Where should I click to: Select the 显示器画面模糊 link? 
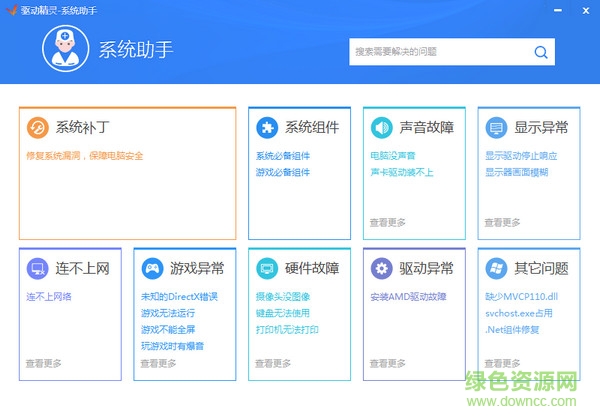(517, 172)
